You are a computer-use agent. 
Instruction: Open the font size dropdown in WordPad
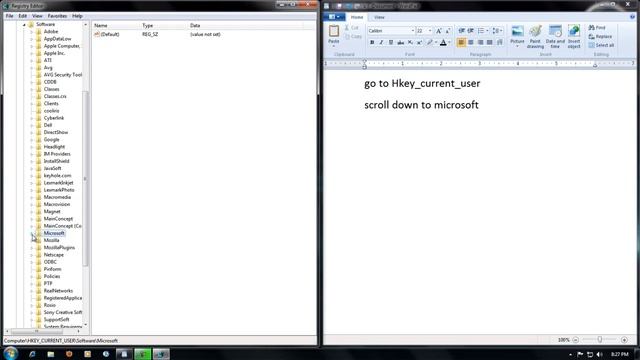(430, 31)
